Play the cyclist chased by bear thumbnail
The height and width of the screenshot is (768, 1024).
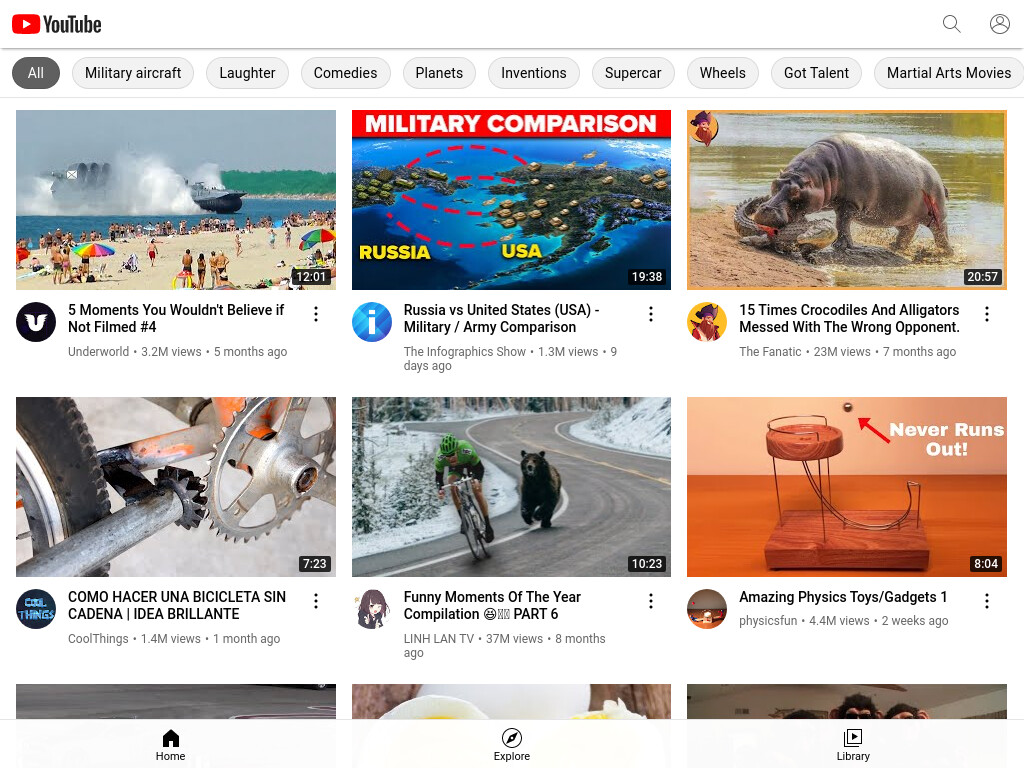tap(511, 487)
